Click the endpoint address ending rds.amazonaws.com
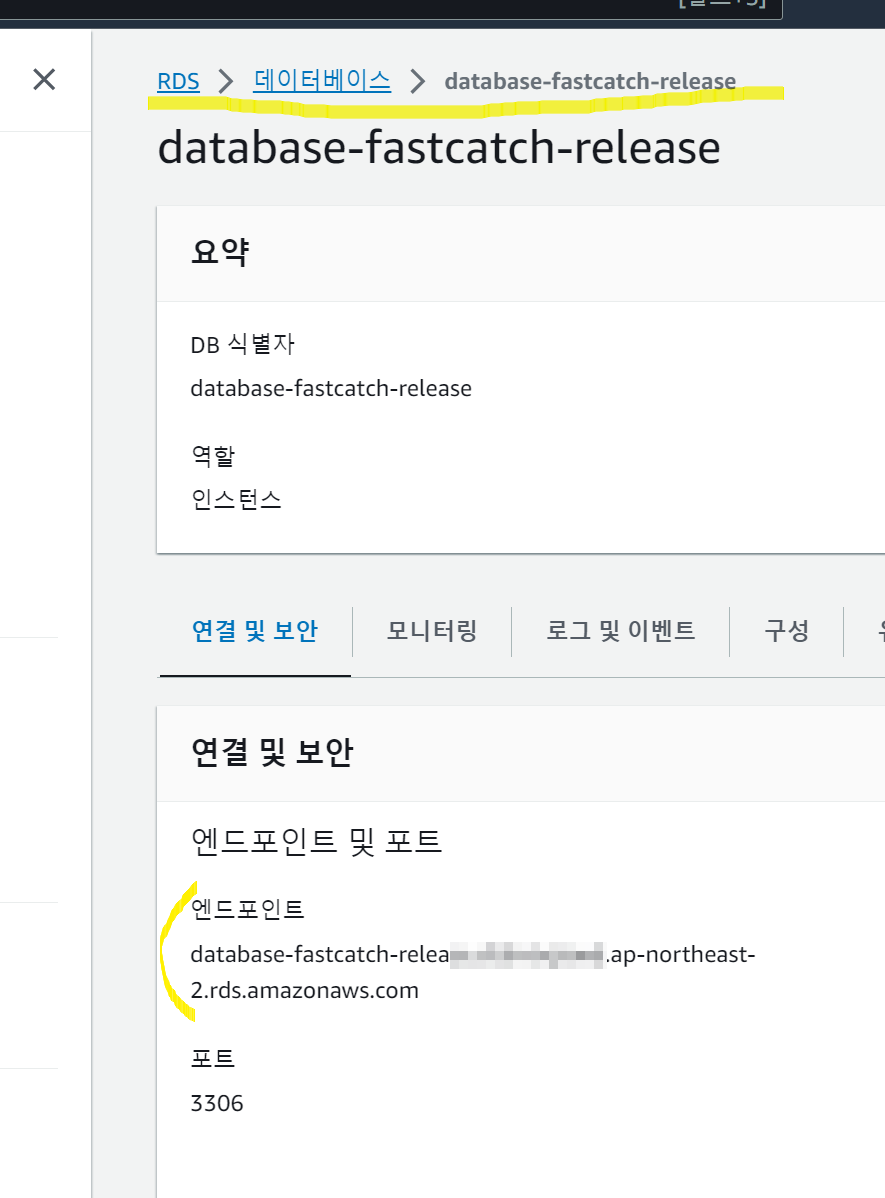 (x=472, y=972)
